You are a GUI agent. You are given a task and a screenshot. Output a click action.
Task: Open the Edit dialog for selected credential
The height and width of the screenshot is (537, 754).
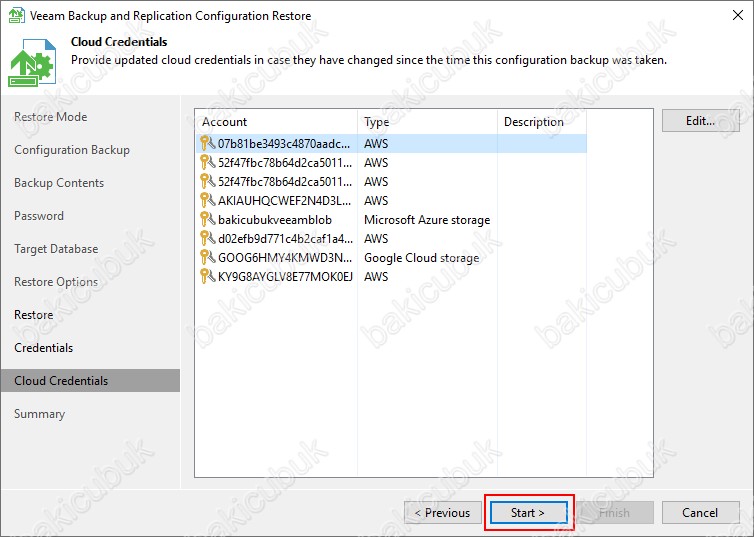[699, 121]
